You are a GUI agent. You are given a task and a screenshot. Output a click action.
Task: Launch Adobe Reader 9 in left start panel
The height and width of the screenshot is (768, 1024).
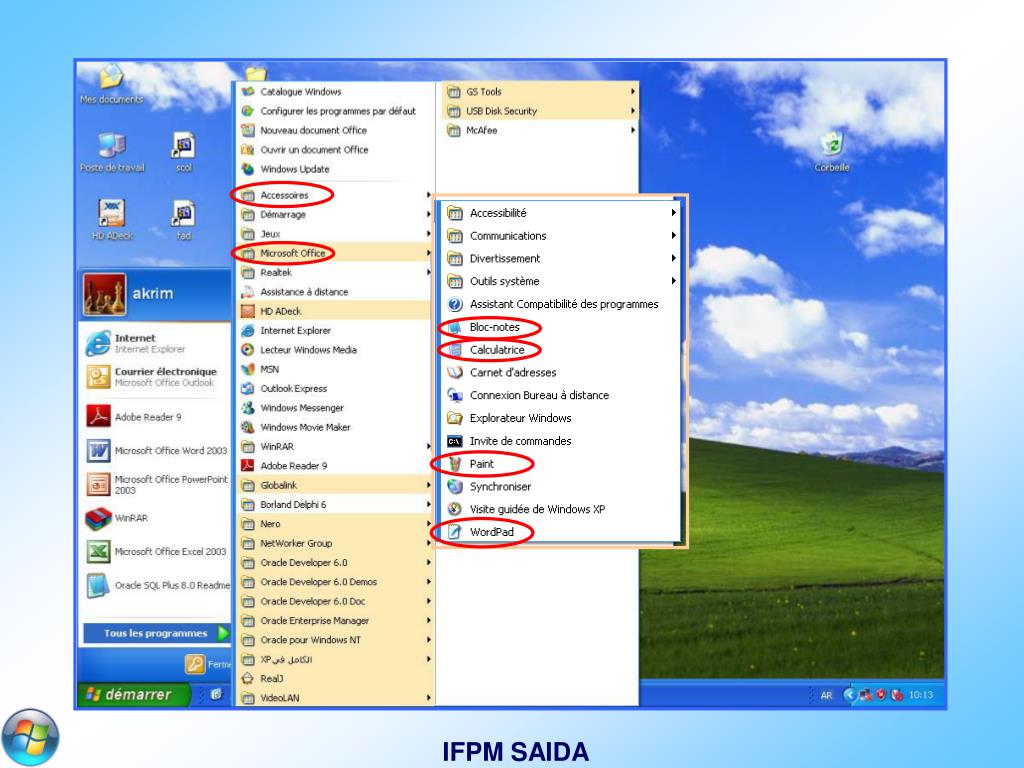[x=154, y=417]
